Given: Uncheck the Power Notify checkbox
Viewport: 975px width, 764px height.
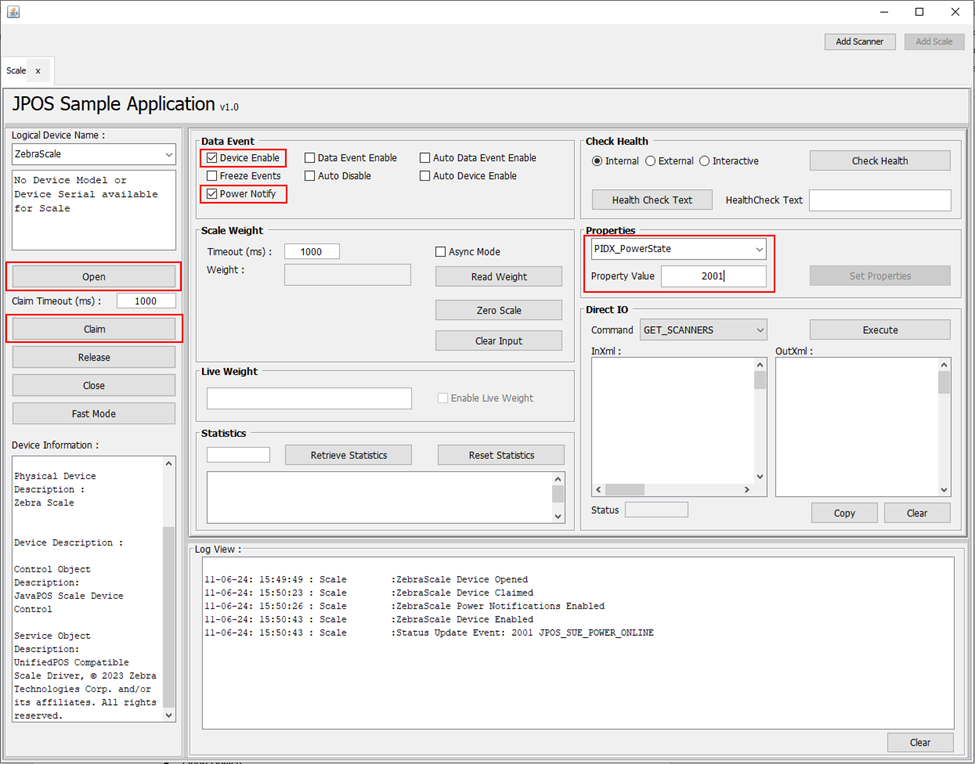Looking at the screenshot, I should [x=212, y=194].
